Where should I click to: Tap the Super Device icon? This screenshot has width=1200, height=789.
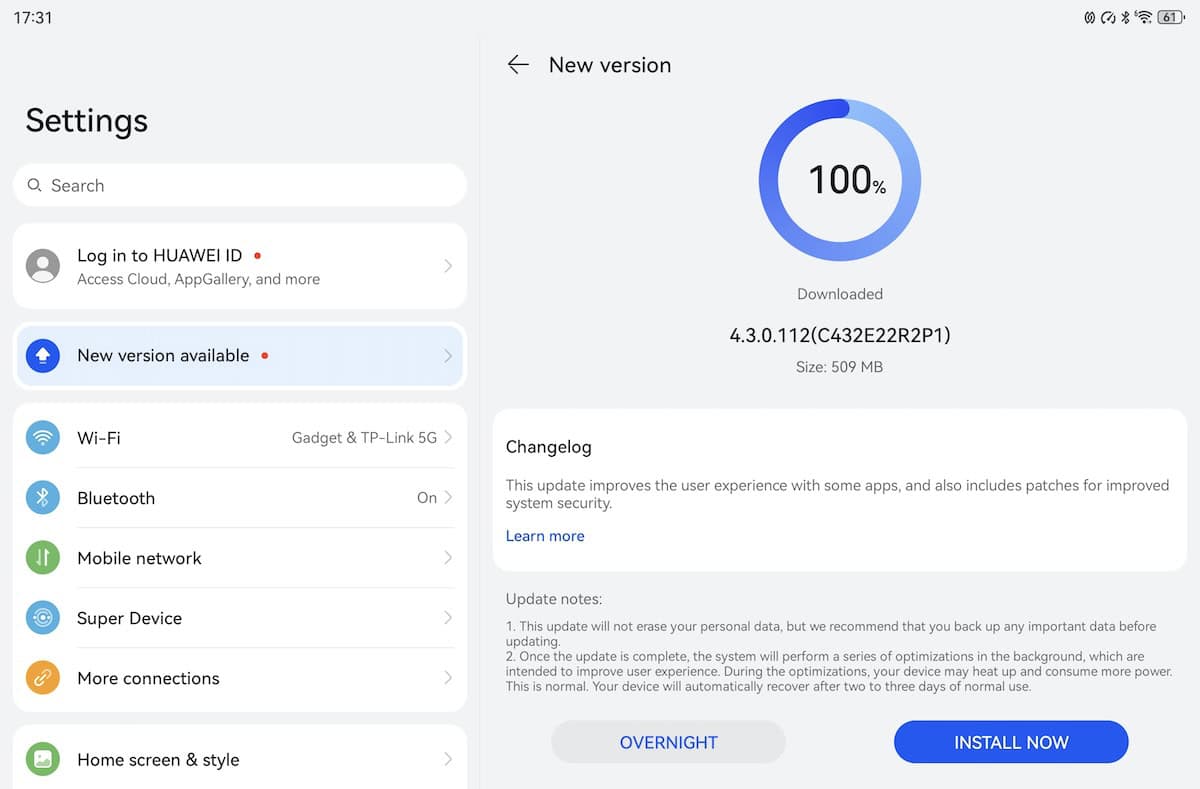pyautogui.click(x=43, y=618)
